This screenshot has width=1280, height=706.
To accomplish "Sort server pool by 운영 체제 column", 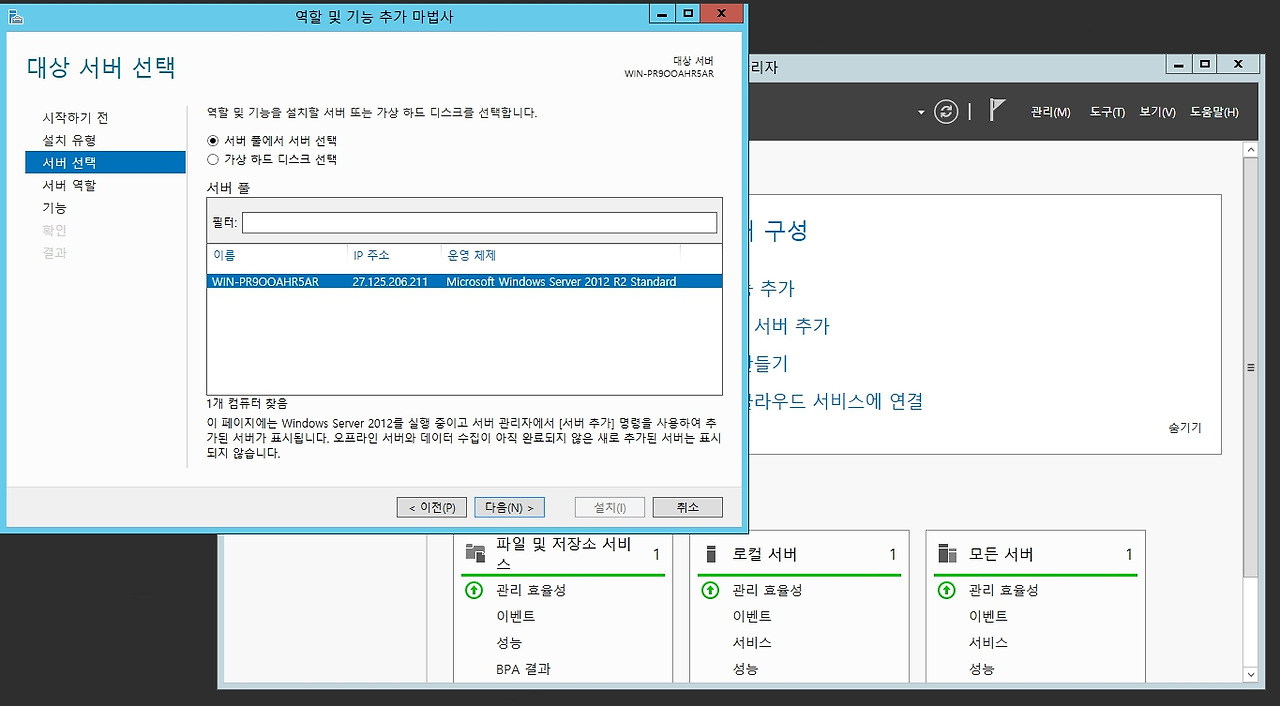I will [x=471, y=256].
